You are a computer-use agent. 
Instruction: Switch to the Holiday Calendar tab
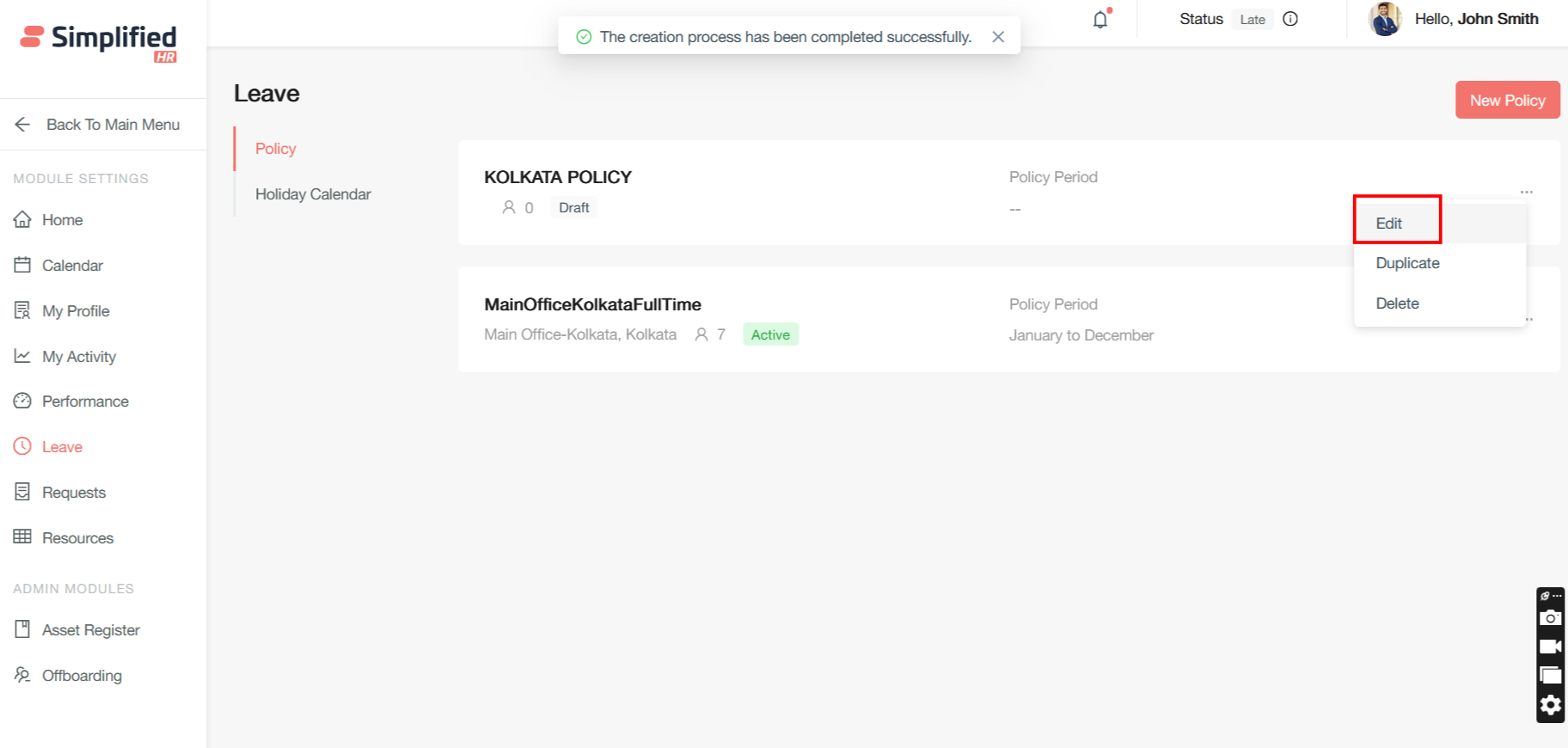point(313,194)
